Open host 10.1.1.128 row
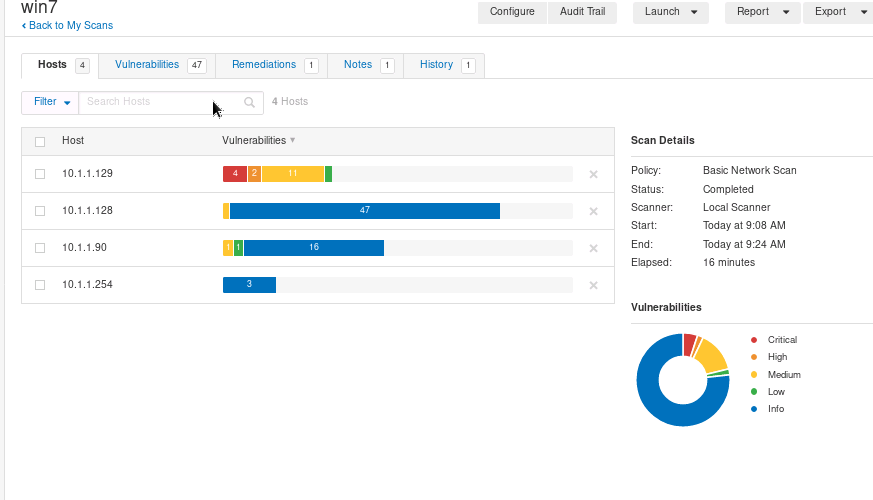 pos(317,211)
